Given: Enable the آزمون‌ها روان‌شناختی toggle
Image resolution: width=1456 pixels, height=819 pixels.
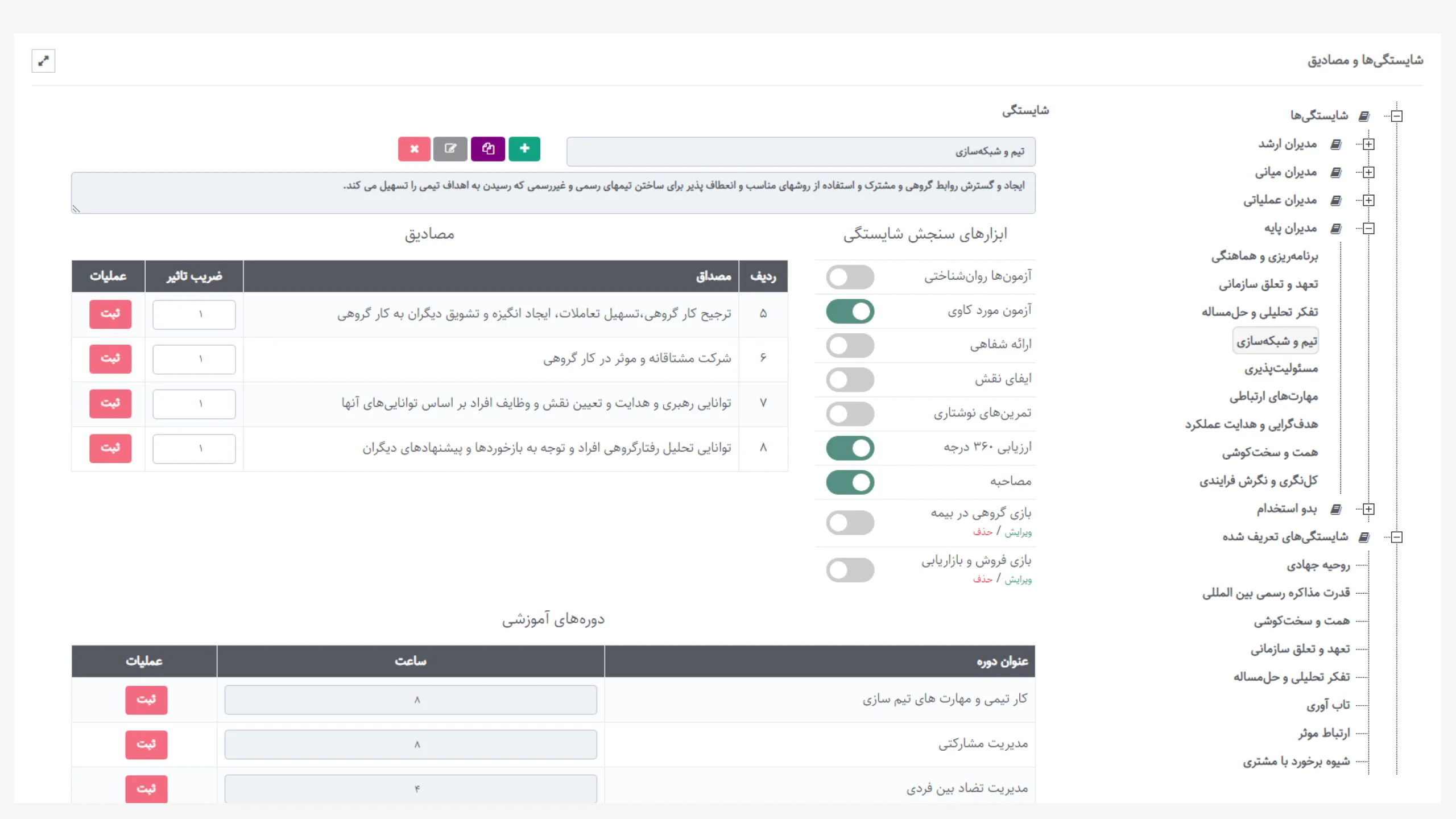Looking at the screenshot, I should point(850,277).
